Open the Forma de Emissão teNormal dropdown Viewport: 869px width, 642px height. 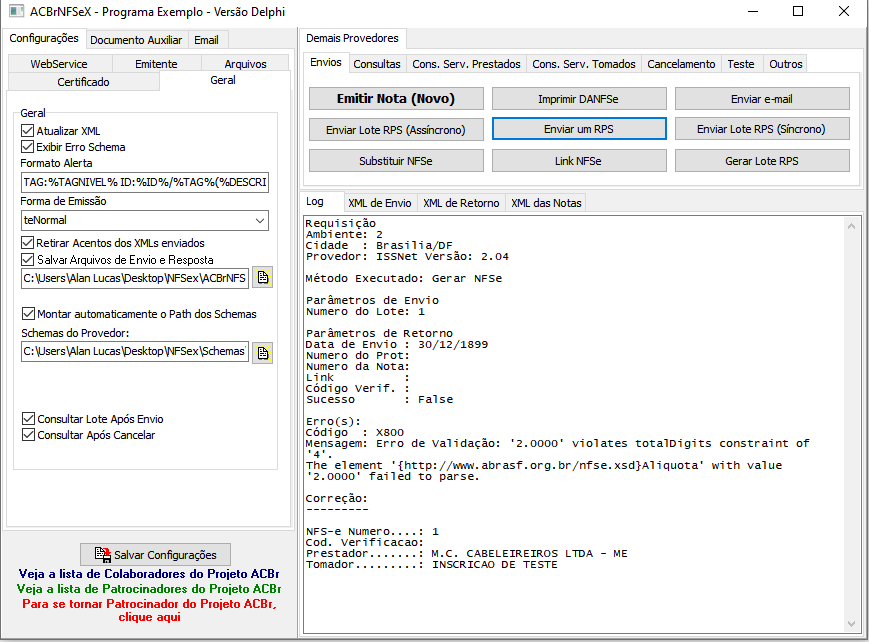(x=145, y=220)
